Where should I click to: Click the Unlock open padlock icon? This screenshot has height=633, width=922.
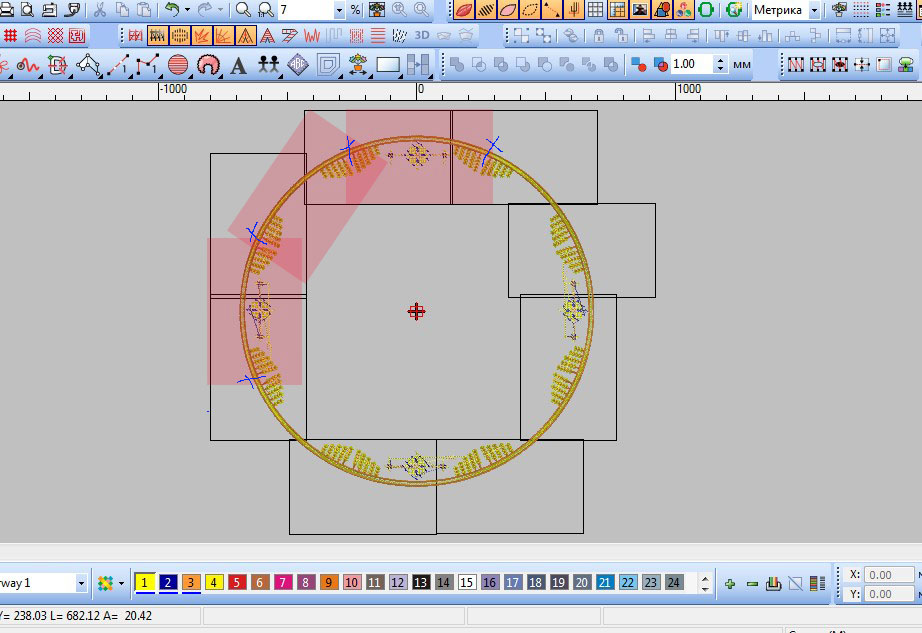(621, 36)
